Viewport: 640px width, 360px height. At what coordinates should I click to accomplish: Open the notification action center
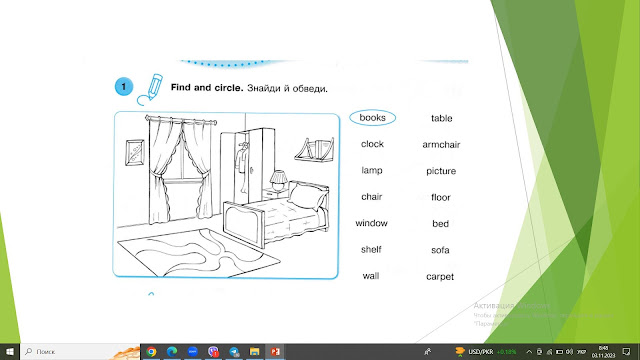[627, 351]
